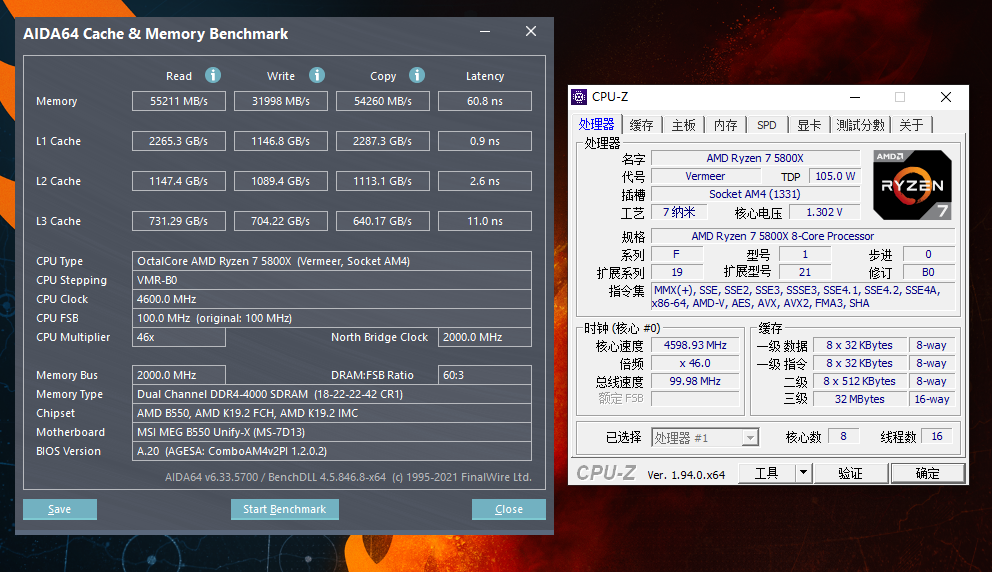Click the BIOS Version field A.20
This screenshot has width=992, height=572.
click(x=332, y=451)
